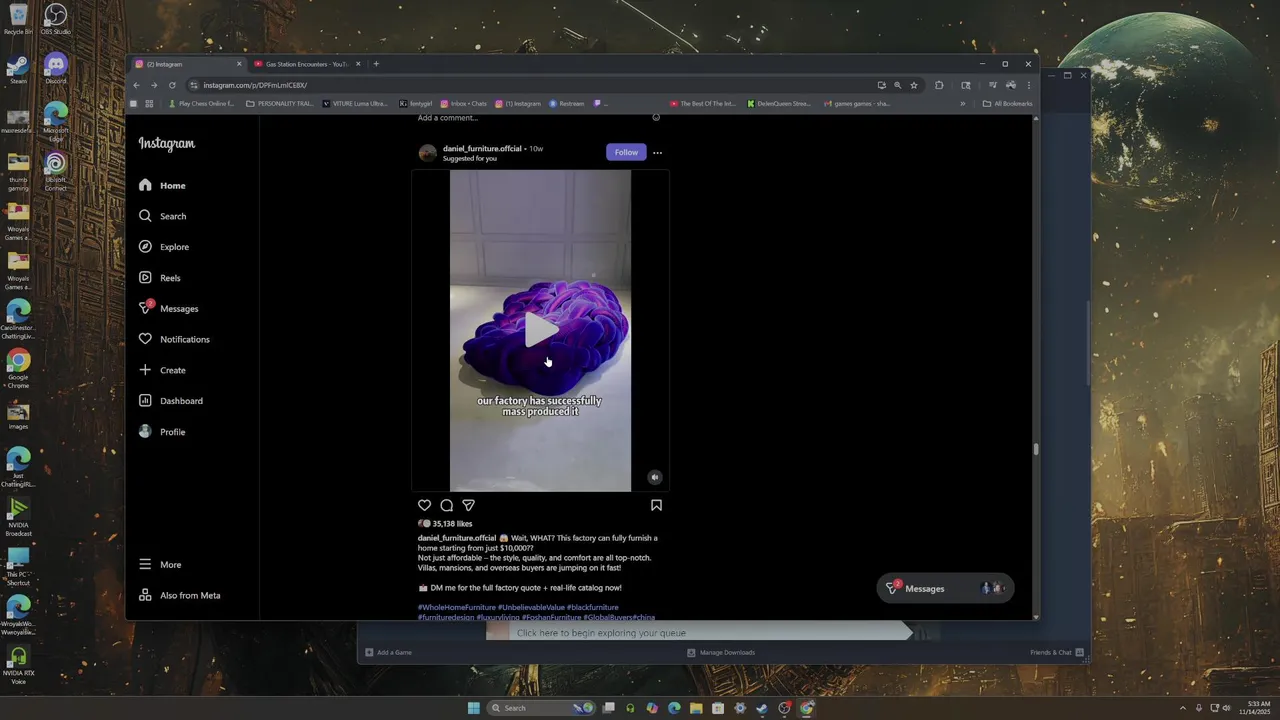Open the Chrome extensions puzzle icon

point(939,85)
